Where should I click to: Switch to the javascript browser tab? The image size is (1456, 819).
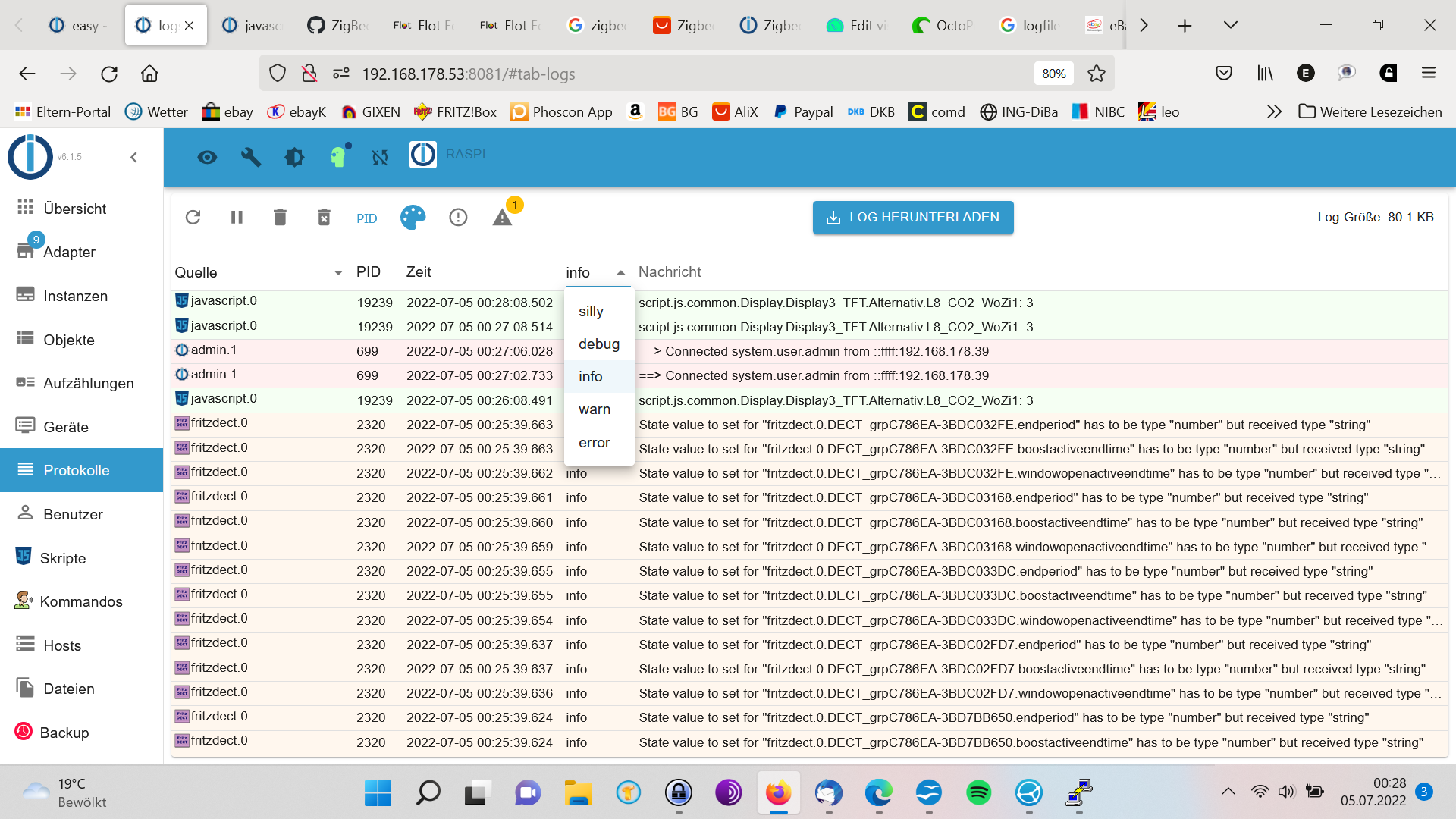point(253,25)
